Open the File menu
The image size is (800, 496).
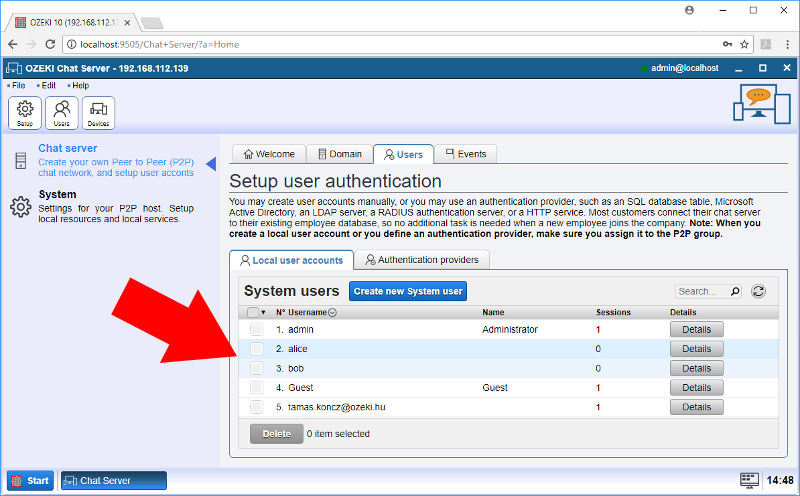coord(18,86)
